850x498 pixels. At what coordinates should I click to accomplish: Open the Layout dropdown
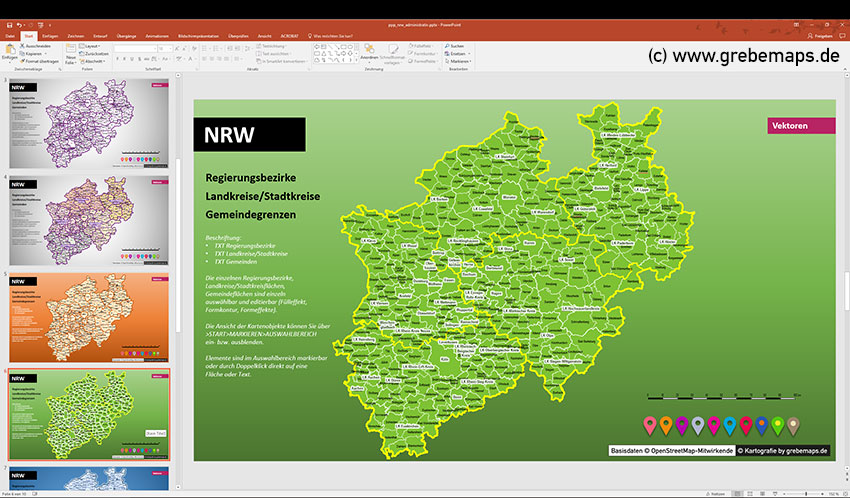click(92, 46)
